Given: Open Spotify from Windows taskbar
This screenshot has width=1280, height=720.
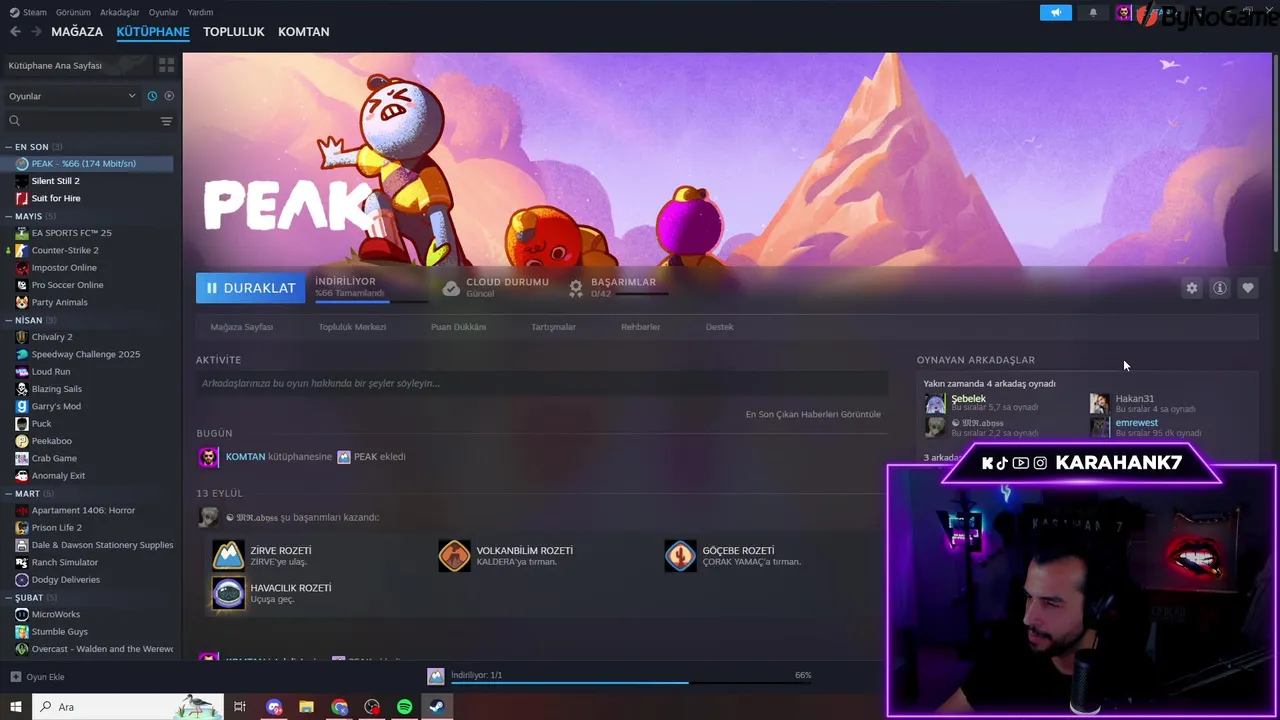Looking at the screenshot, I should pos(404,707).
